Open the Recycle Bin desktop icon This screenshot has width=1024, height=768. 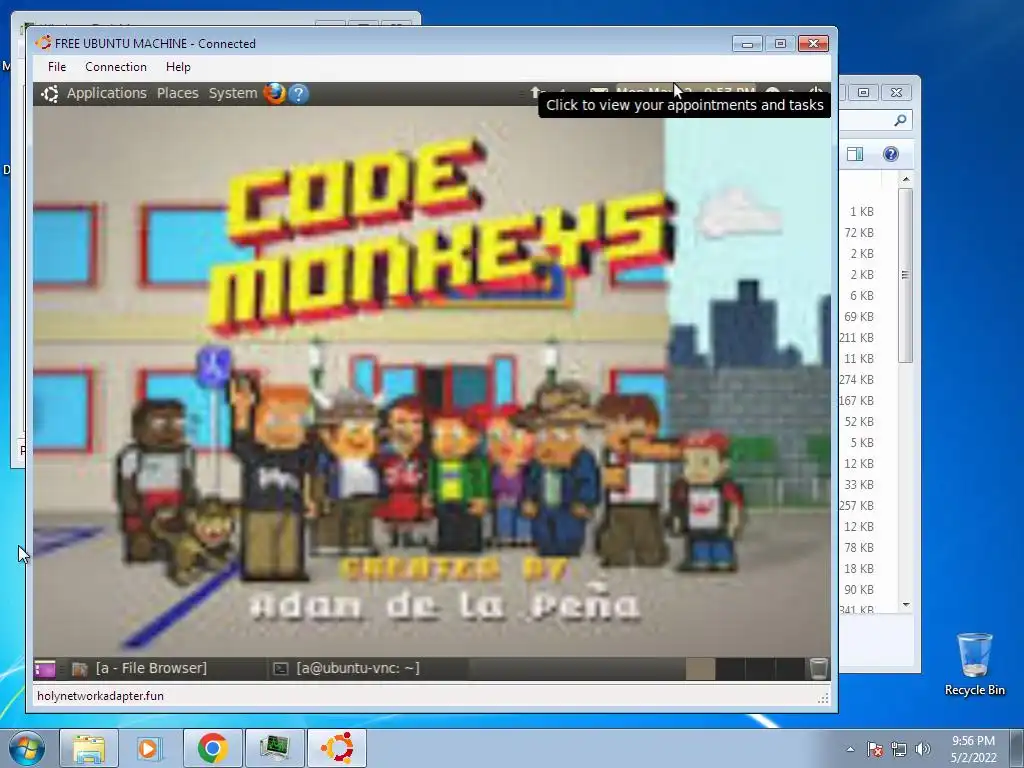pyautogui.click(x=974, y=664)
